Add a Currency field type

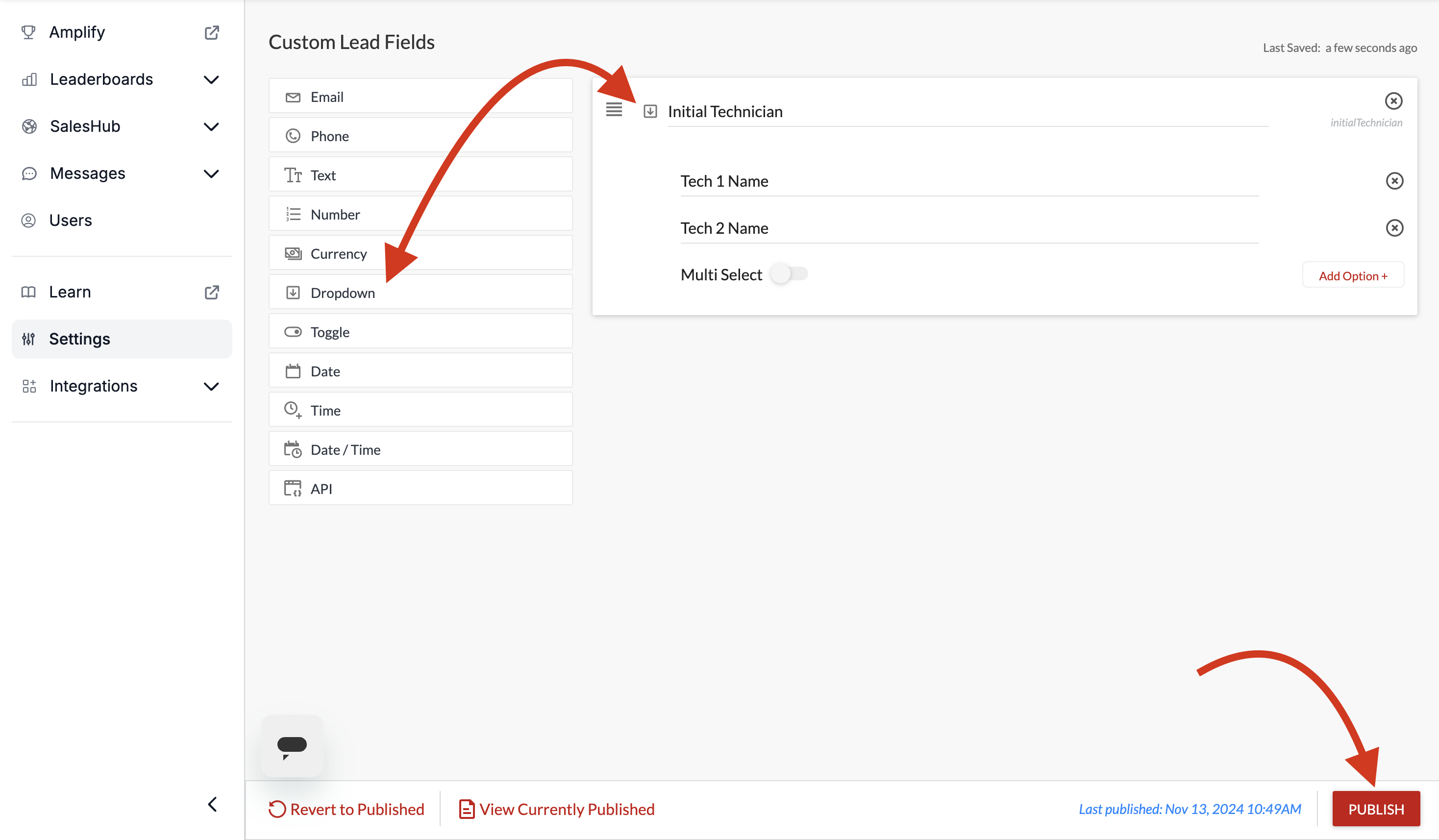point(420,252)
